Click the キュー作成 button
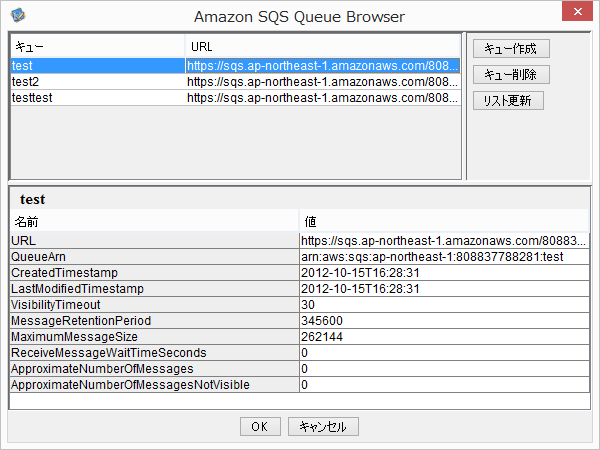 click(x=510, y=48)
